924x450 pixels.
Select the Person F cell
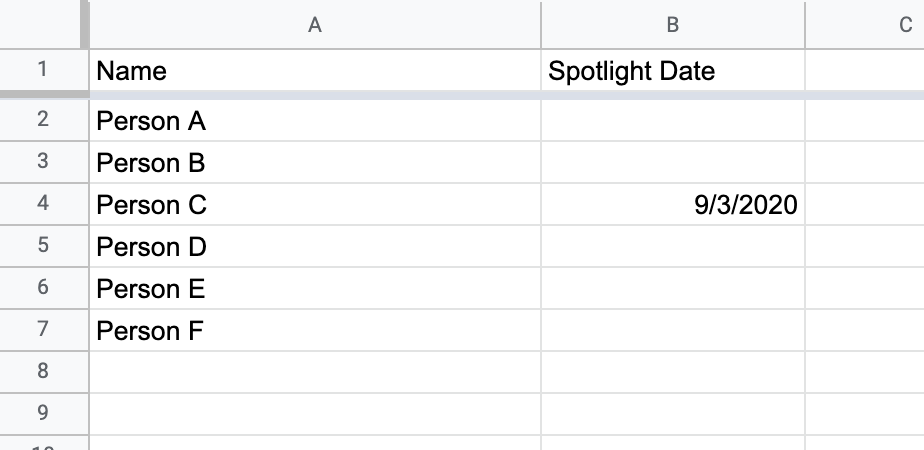(x=315, y=330)
